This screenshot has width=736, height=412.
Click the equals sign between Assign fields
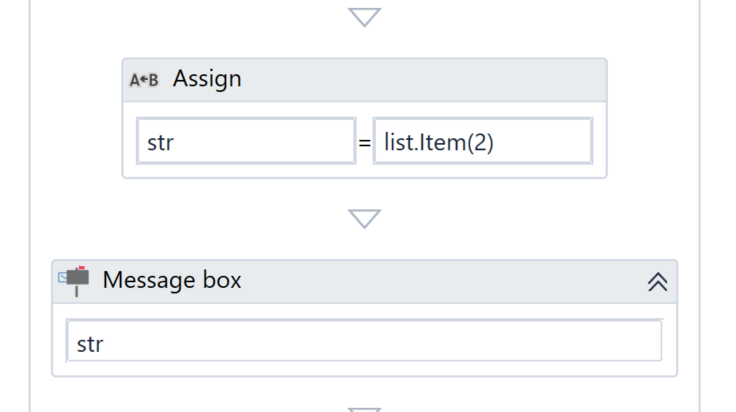pyautogui.click(x=364, y=142)
